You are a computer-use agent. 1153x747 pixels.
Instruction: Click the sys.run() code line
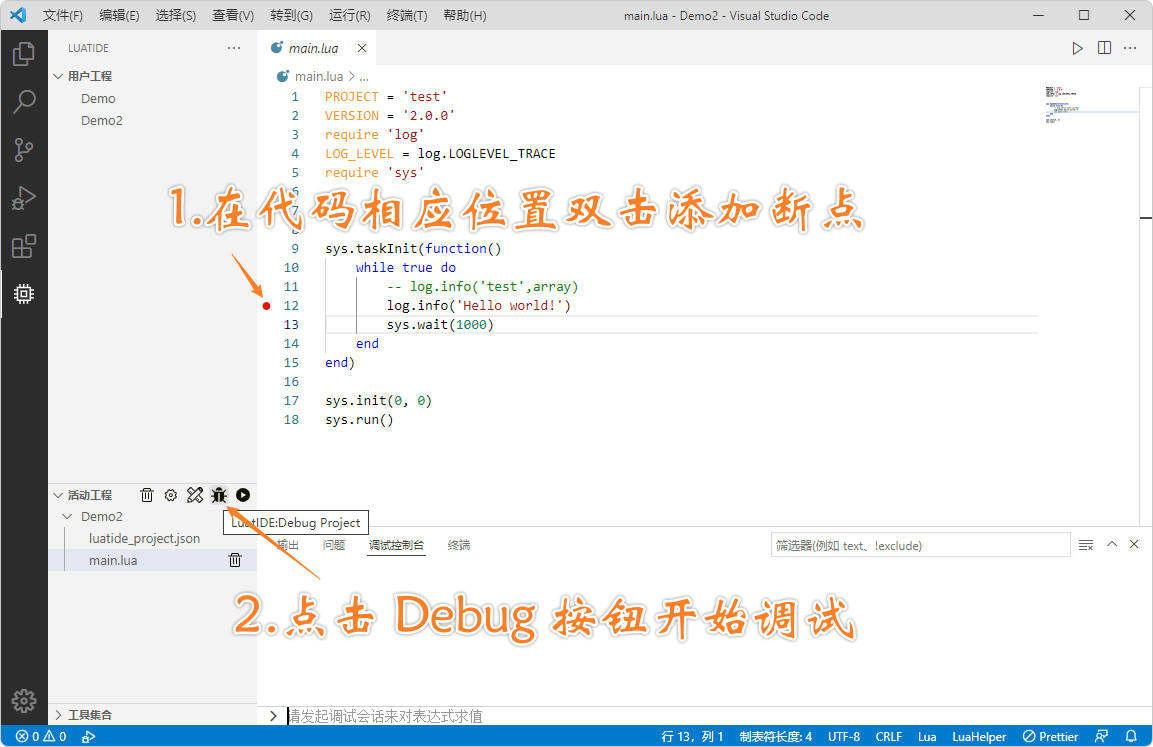coord(360,420)
